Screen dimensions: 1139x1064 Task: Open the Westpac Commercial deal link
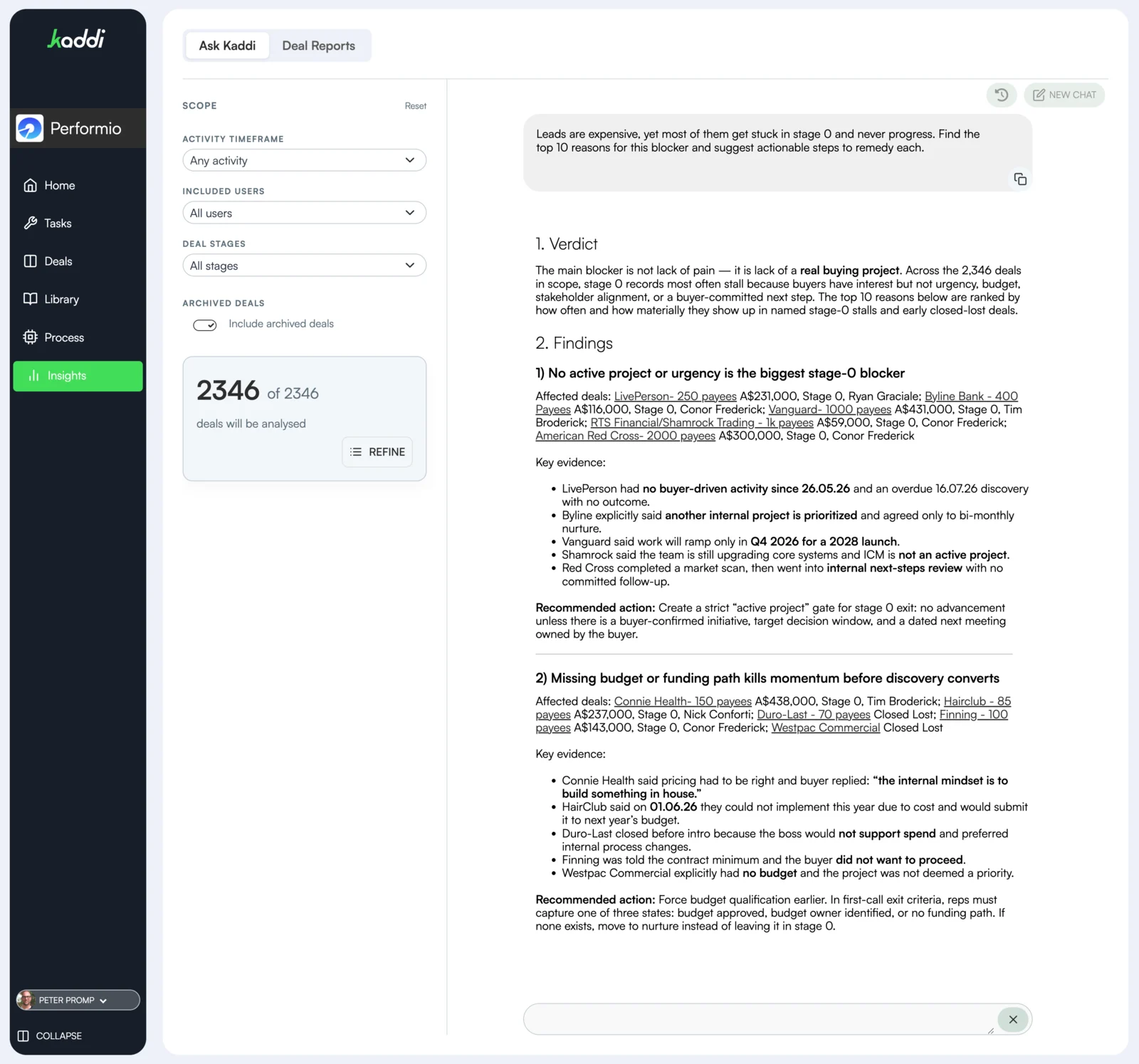825,728
